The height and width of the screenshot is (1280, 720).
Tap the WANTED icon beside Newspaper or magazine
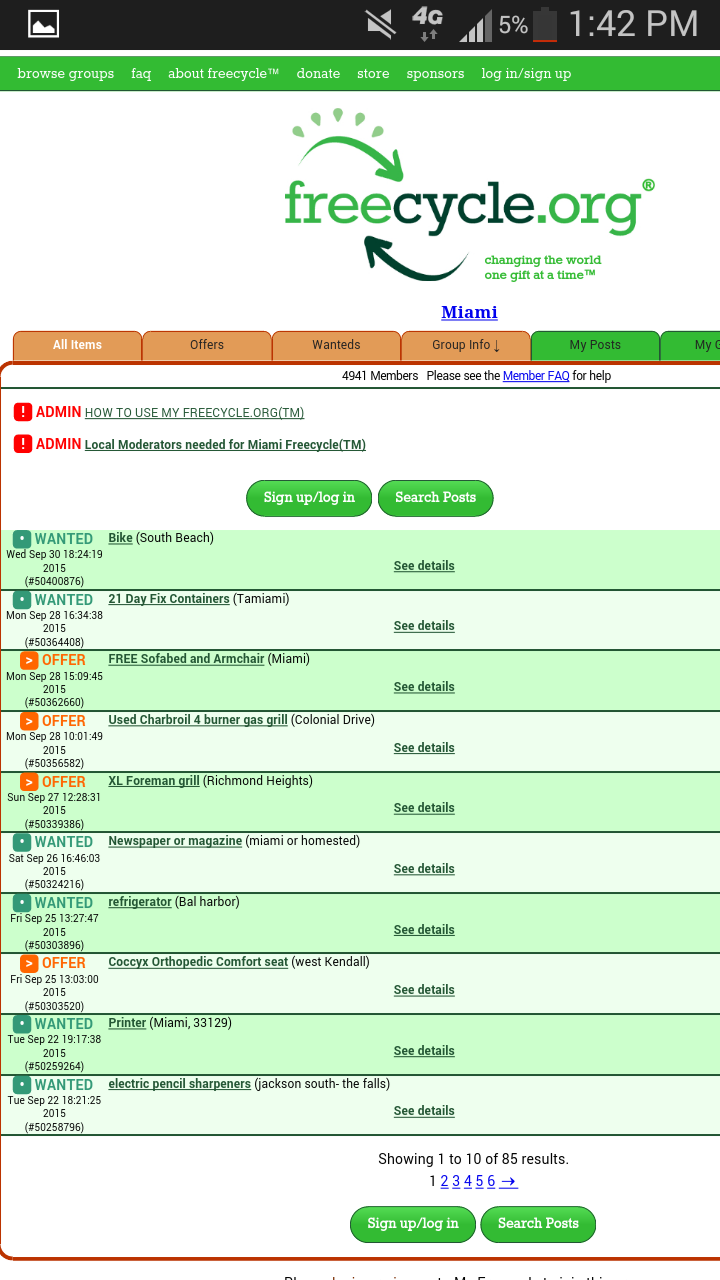pos(22,842)
